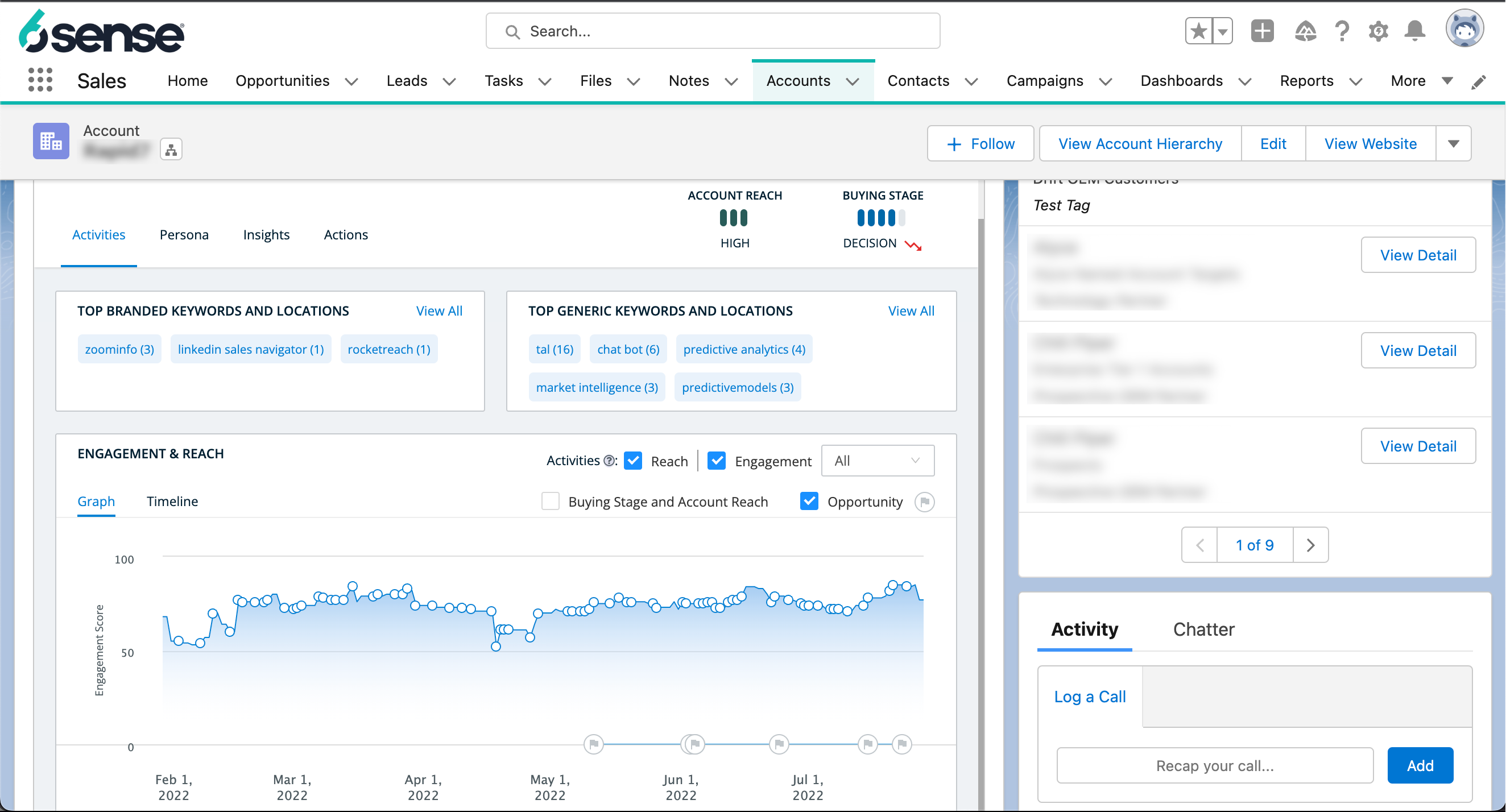Viewport: 1506px width, 812px height.
Task: Click the notifications bell icon
Action: pyautogui.click(x=1414, y=31)
